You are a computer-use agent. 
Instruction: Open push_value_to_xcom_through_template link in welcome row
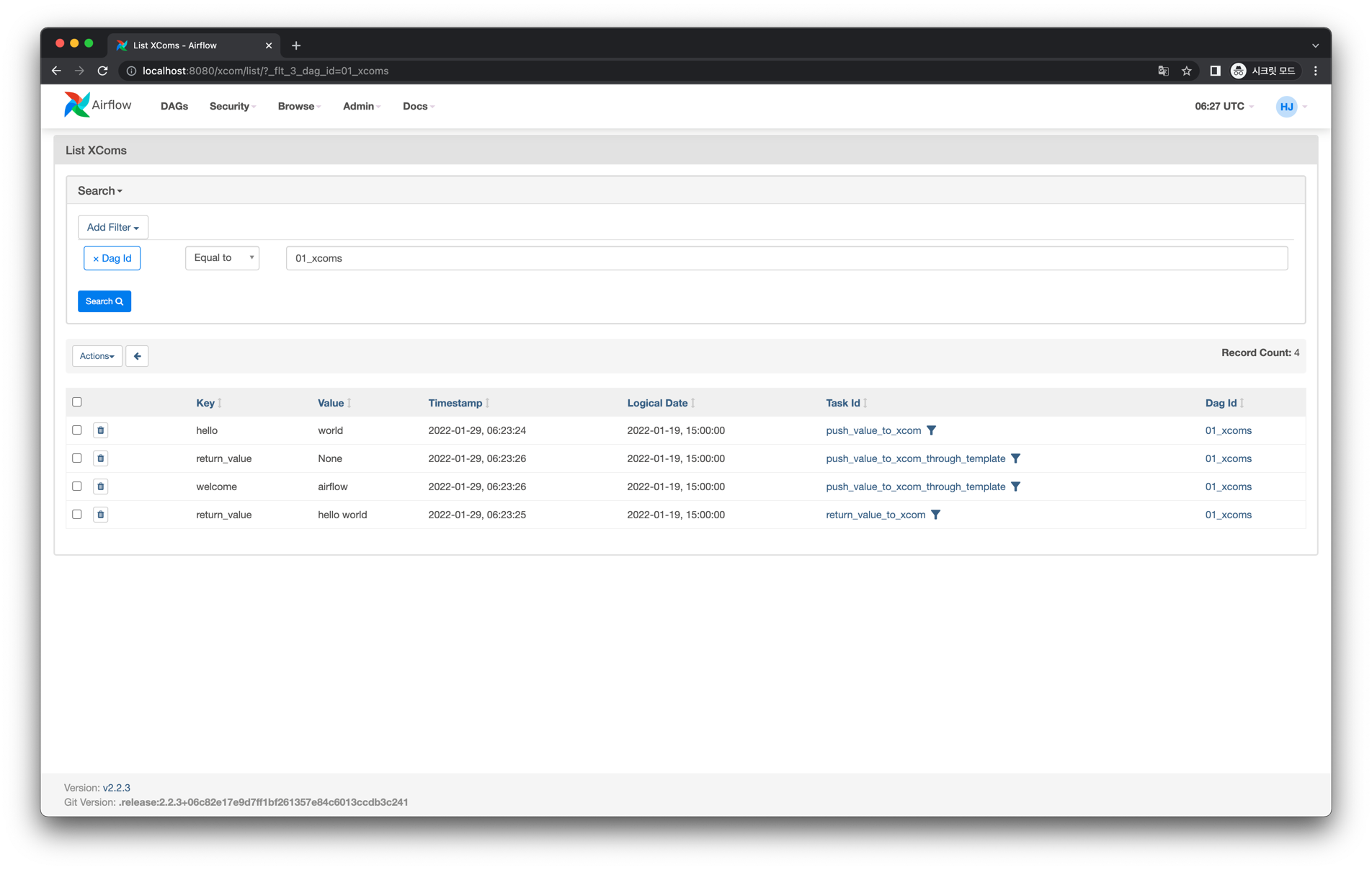click(915, 487)
